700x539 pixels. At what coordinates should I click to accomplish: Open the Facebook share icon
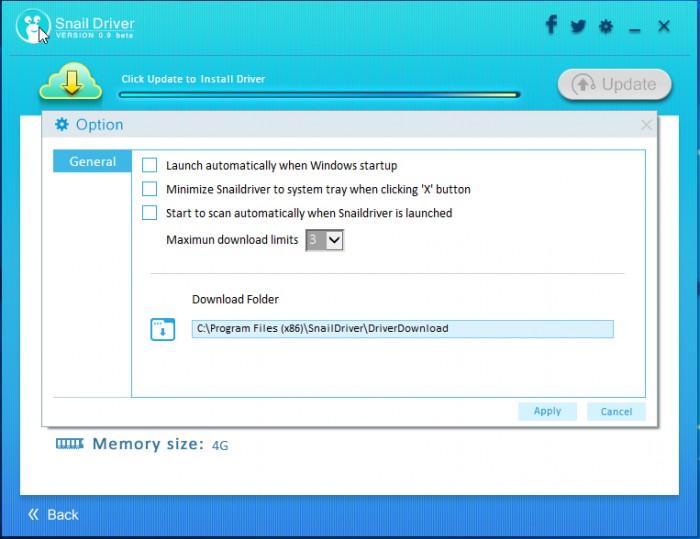click(551, 25)
